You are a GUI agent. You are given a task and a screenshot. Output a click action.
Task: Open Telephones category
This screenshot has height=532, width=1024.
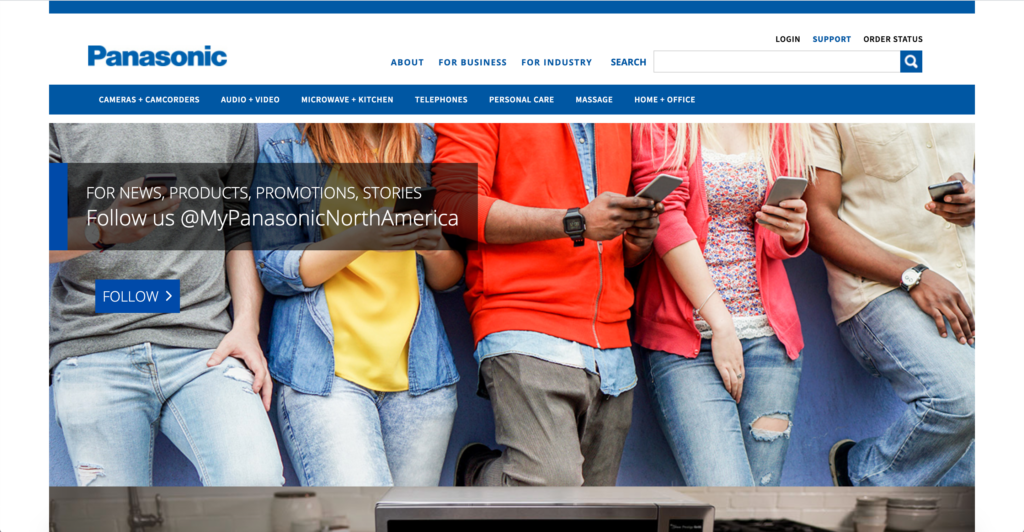click(x=441, y=100)
